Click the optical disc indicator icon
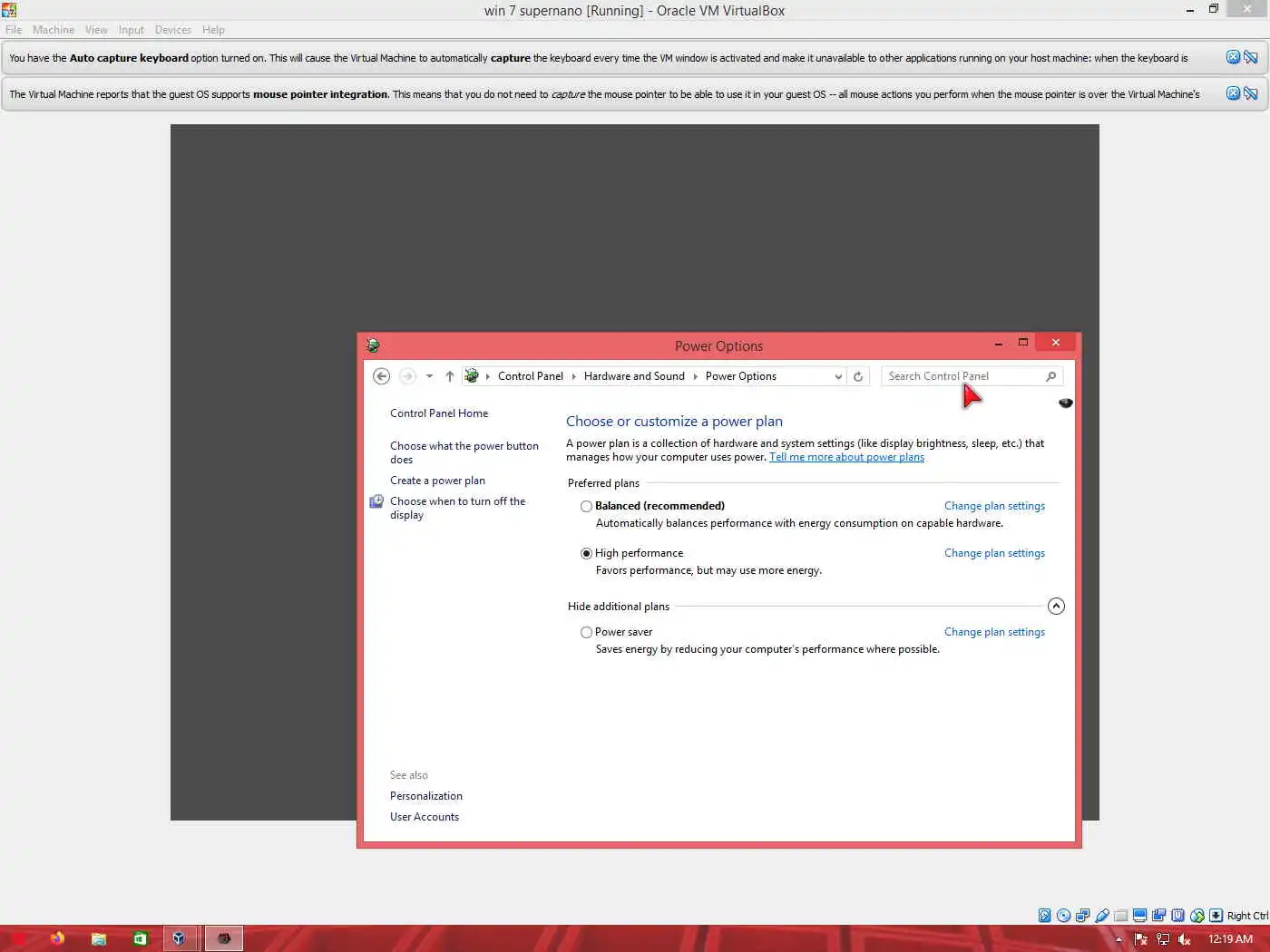 click(1063, 916)
